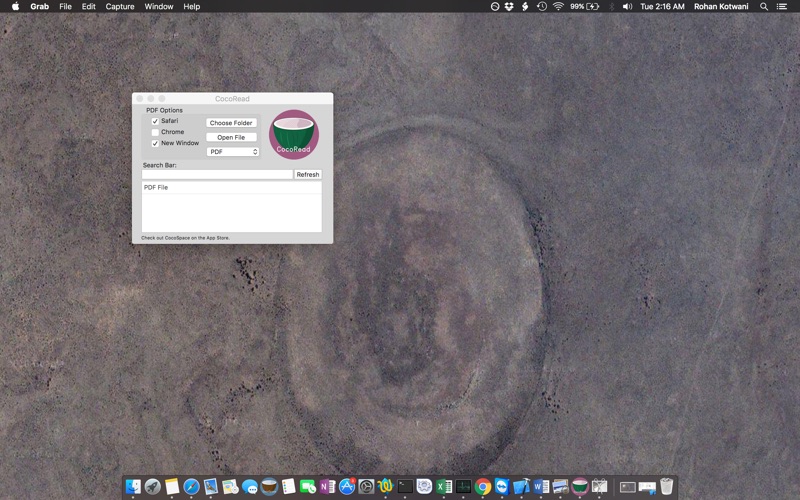Click the clock showing Tue 2:16 AM
Viewport: 800px width, 500px height.
coord(662,6)
